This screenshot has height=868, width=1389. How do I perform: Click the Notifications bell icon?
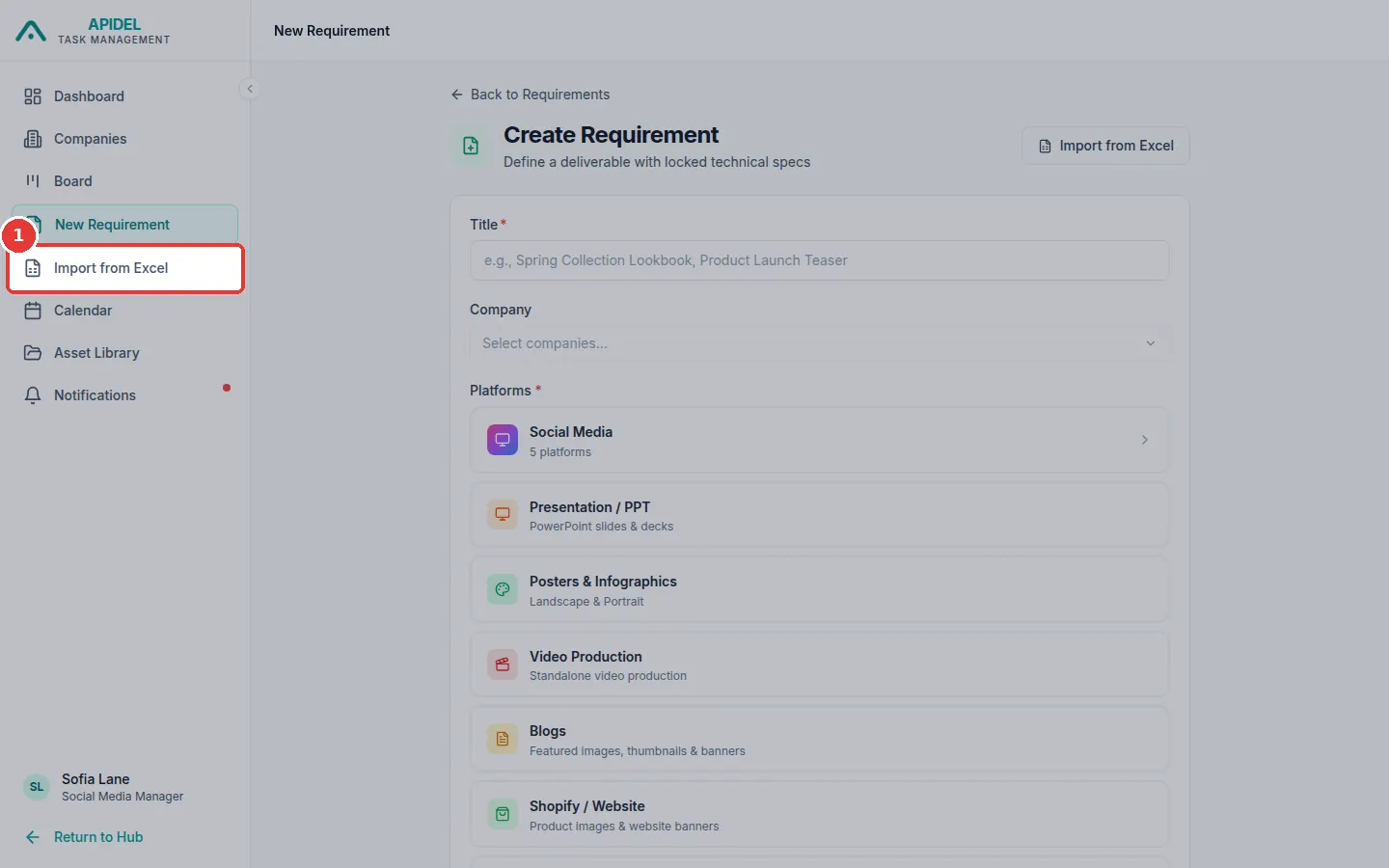(x=33, y=395)
